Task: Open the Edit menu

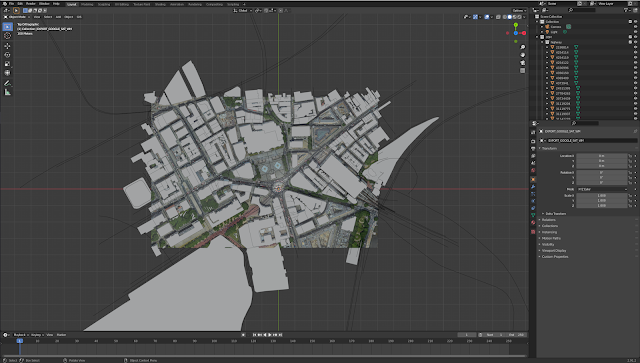Action: point(20,4)
